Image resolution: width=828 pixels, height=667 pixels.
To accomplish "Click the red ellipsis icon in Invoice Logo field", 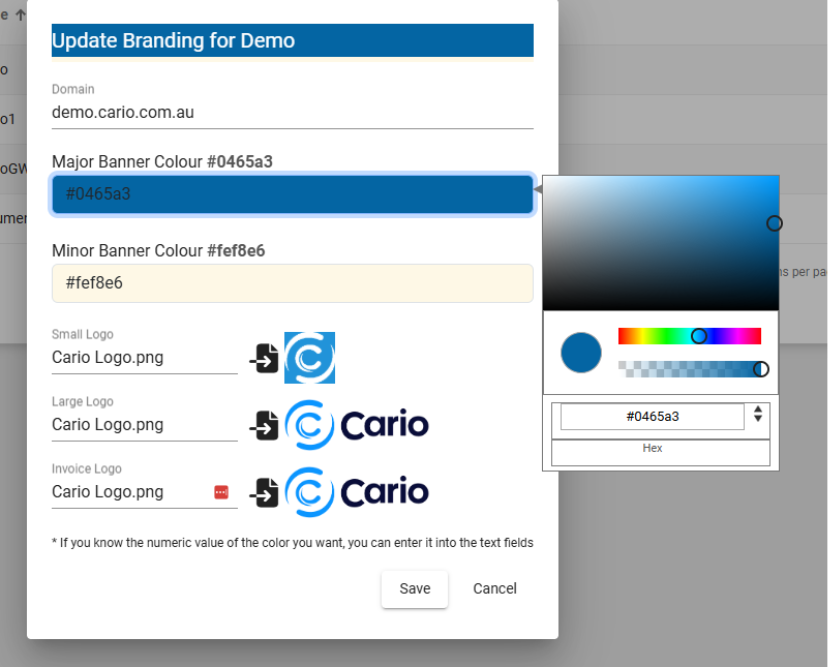I will [221, 492].
